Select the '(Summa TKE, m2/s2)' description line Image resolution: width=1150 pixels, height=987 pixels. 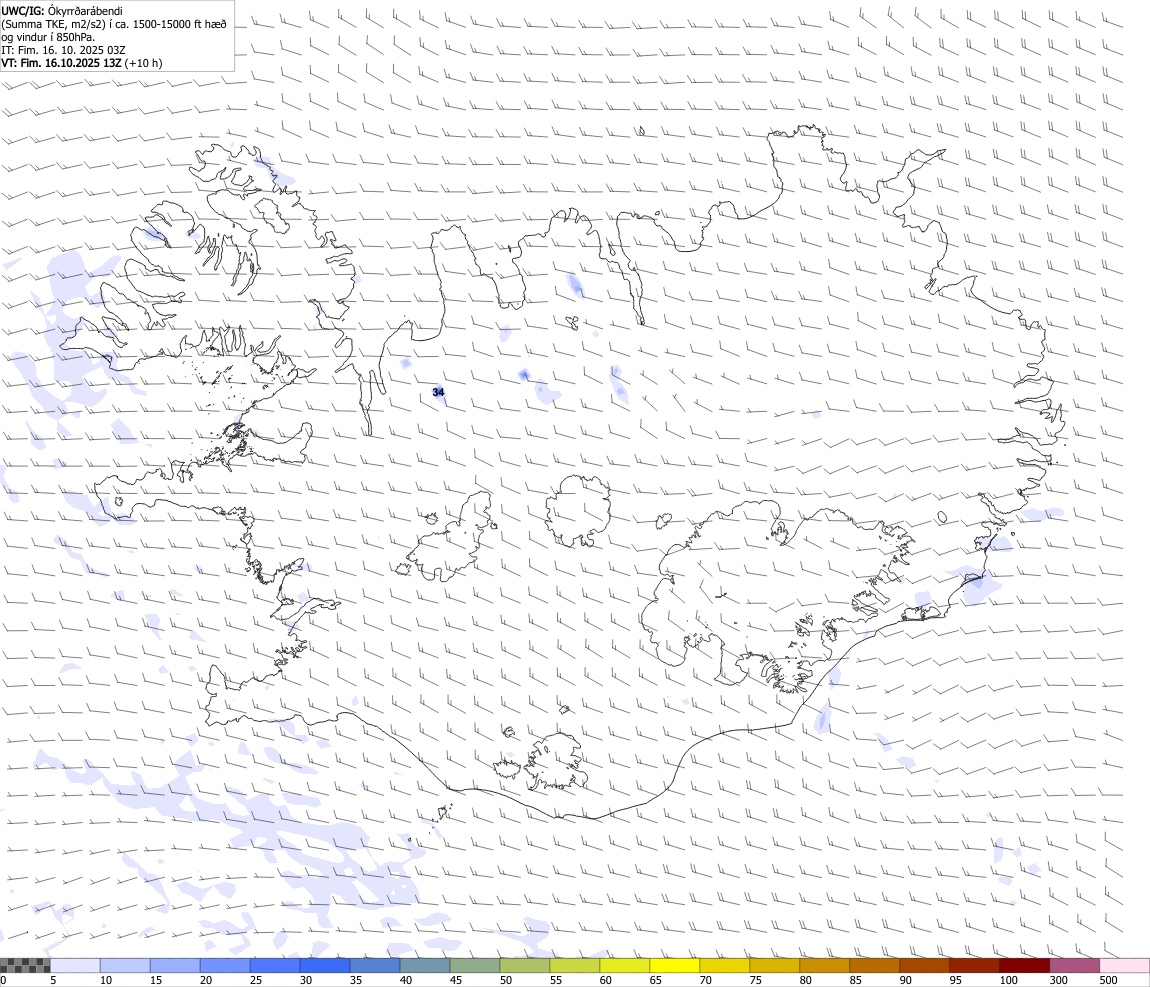[114, 24]
